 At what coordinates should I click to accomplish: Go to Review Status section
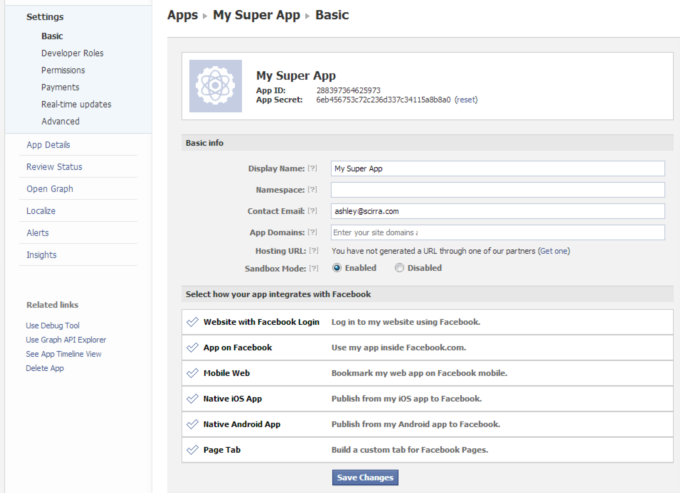pyautogui.click(x=54, y=167)
